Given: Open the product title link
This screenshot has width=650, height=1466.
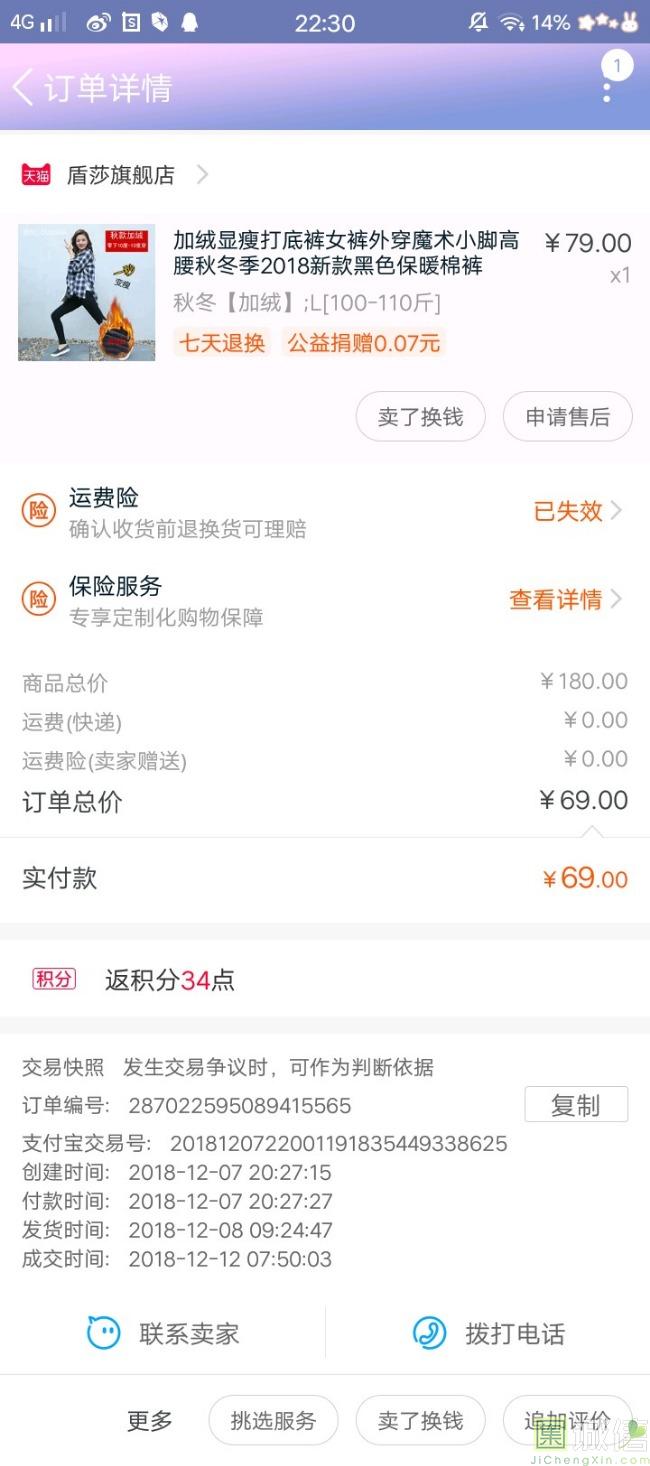Looking at the screenshot, I should coord(346,253).
